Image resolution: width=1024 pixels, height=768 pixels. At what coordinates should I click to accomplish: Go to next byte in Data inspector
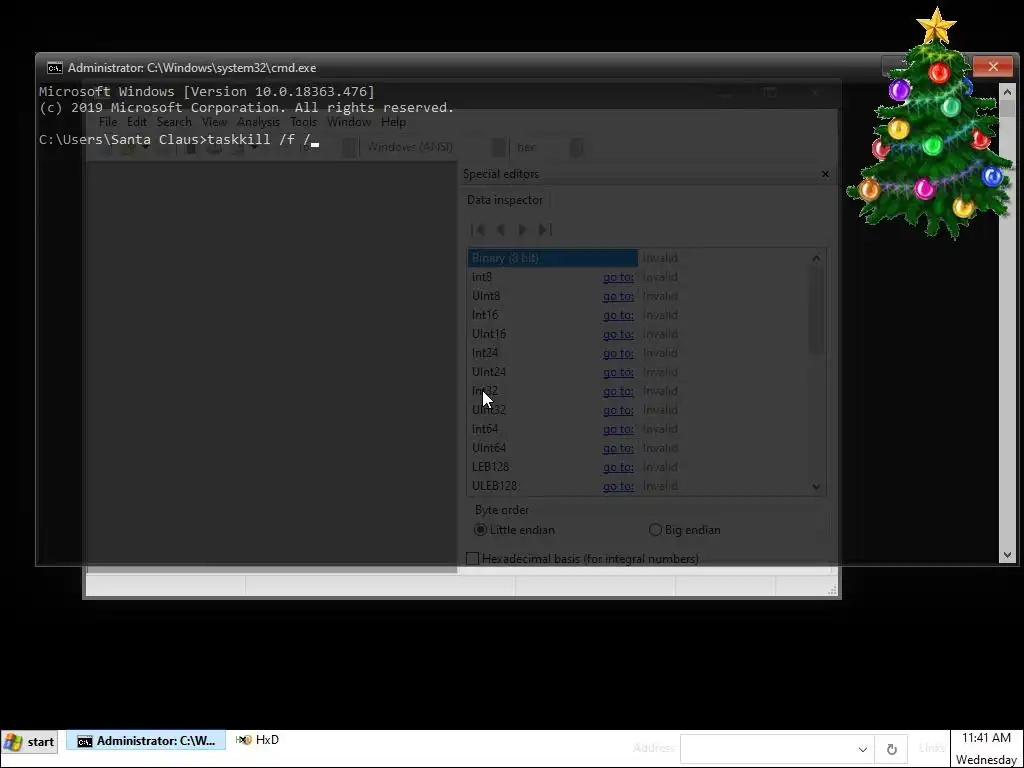(x=522, y=230)
